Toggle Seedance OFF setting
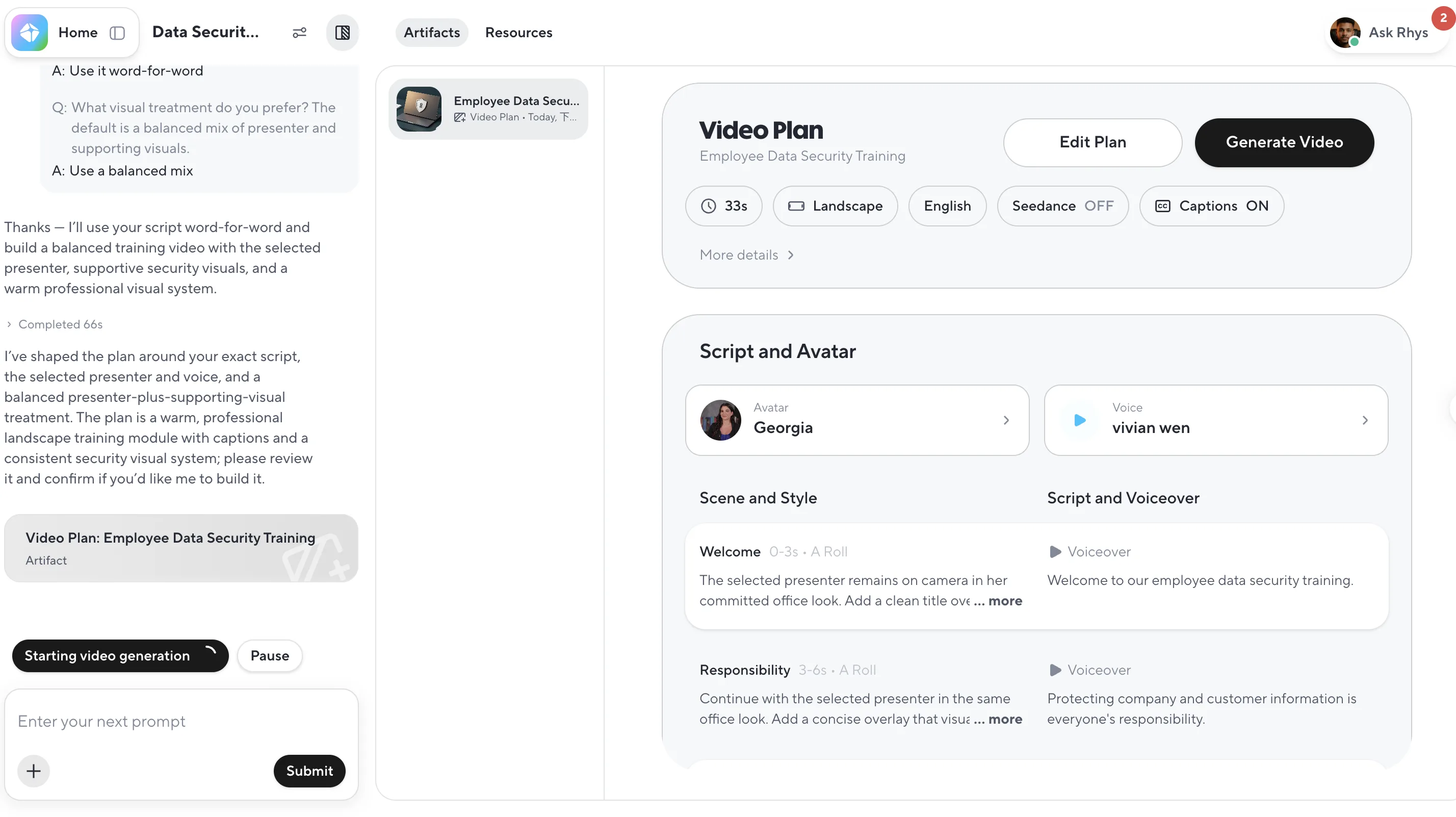1456x817 pixels. pos(1062,206)
